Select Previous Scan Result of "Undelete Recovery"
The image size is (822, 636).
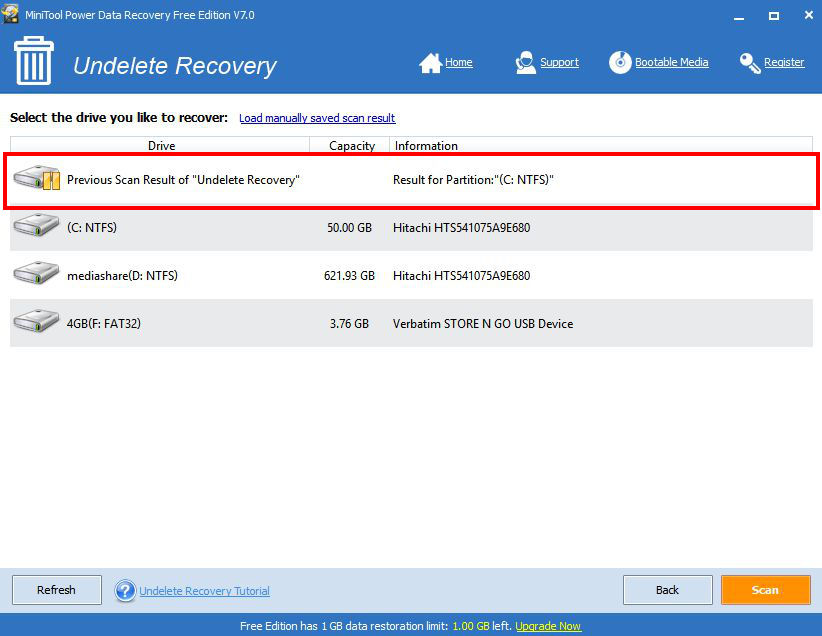tap(183, 180)
